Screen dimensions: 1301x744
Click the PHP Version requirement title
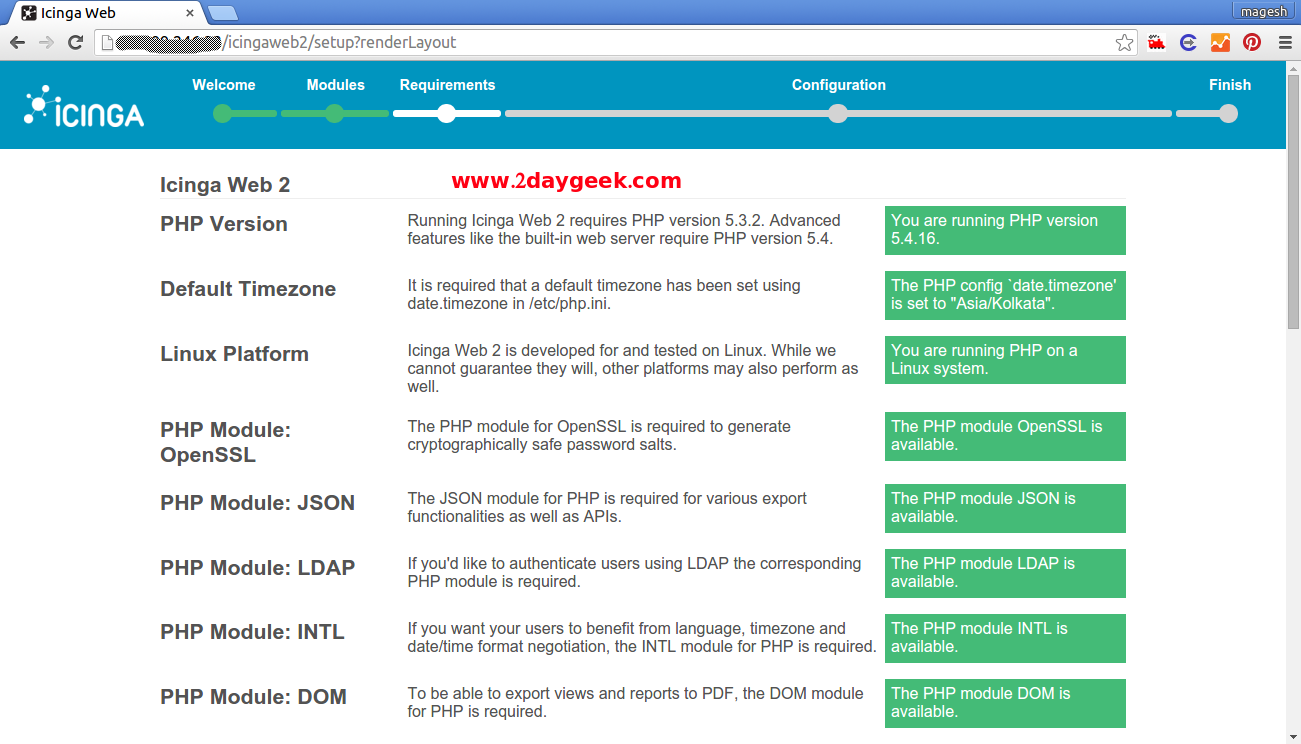pyautogui.click(x=224, y=224)
